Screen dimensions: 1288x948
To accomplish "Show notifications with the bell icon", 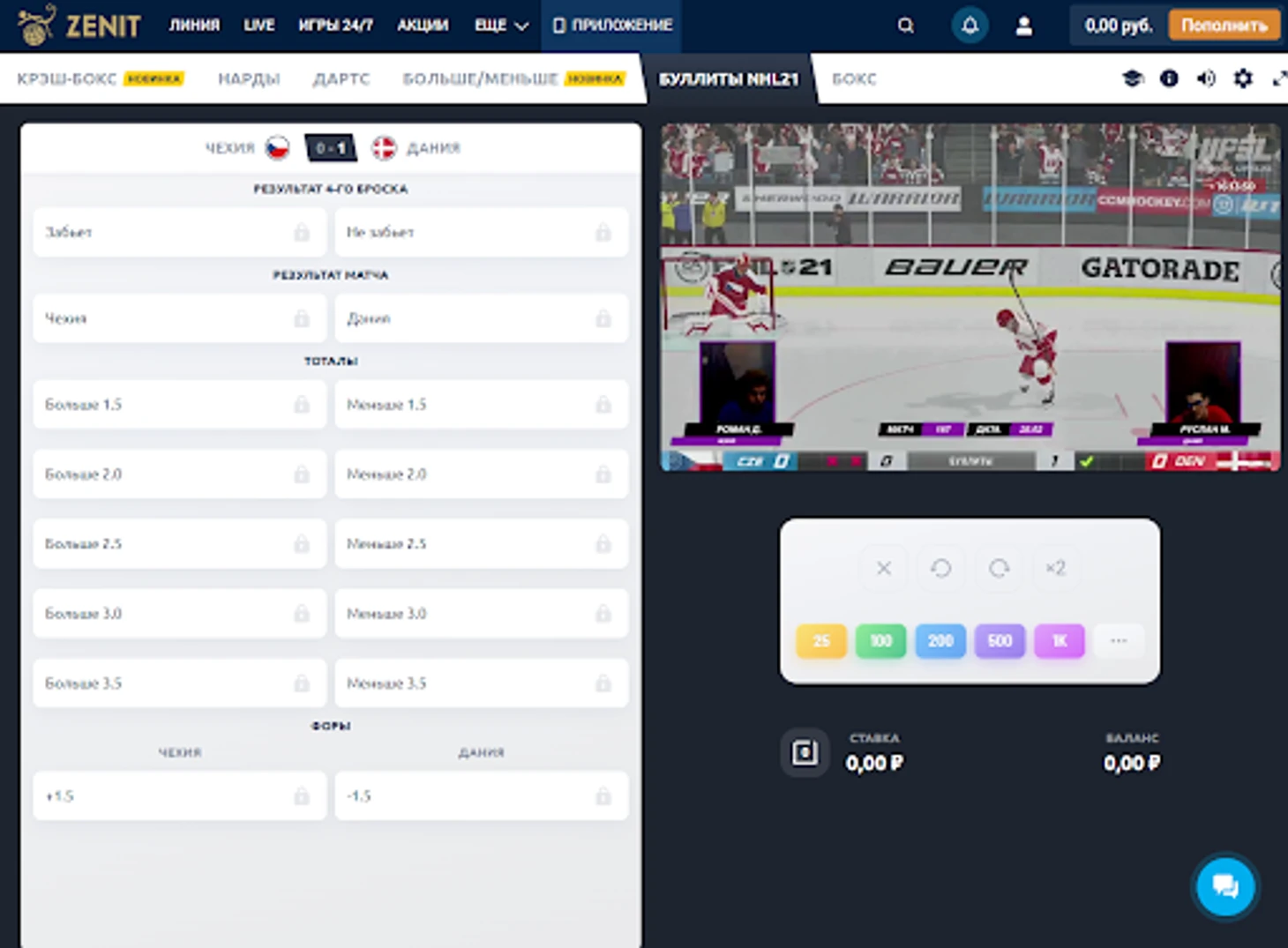I will click(x=970, y=26).
